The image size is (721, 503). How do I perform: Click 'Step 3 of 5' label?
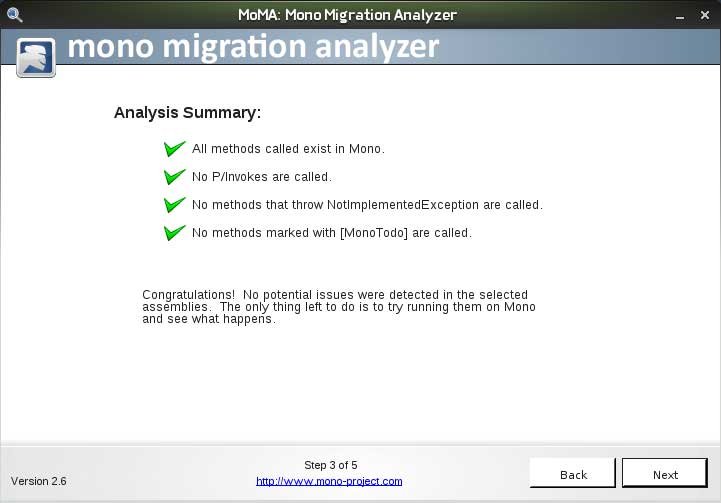point(331,465)
